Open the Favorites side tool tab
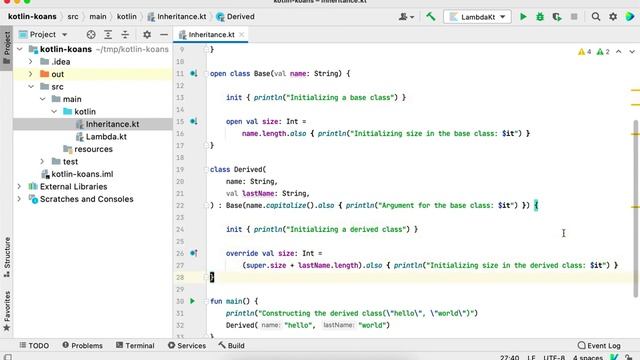The height and width of the screenshot is (360, 640). pyautogui.click(x=7, y=311)
